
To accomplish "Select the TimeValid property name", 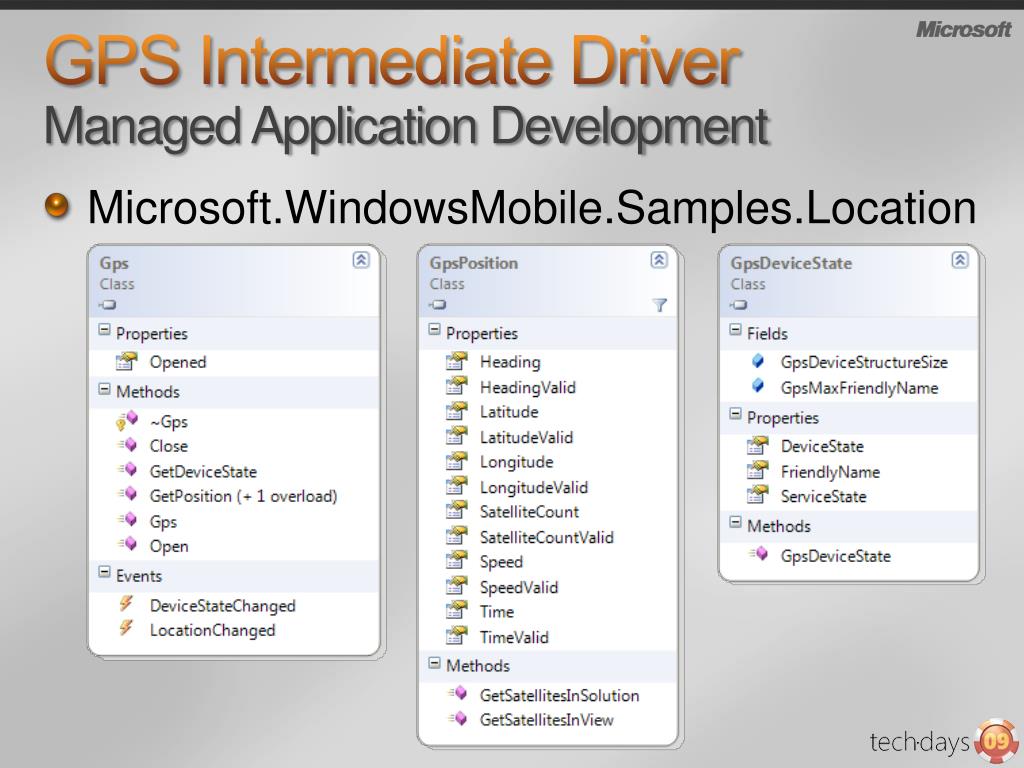I will click(x=514, y=637).
